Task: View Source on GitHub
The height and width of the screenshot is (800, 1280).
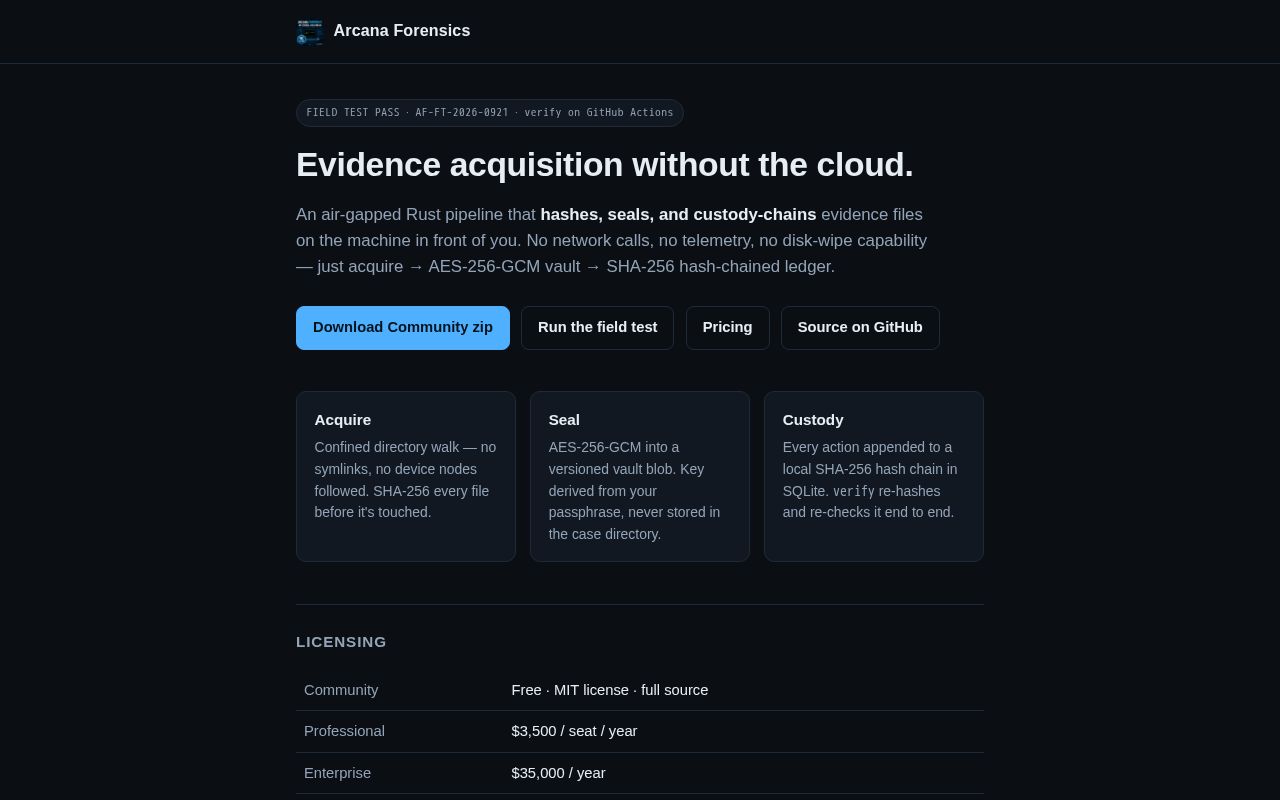Action: 860,328
